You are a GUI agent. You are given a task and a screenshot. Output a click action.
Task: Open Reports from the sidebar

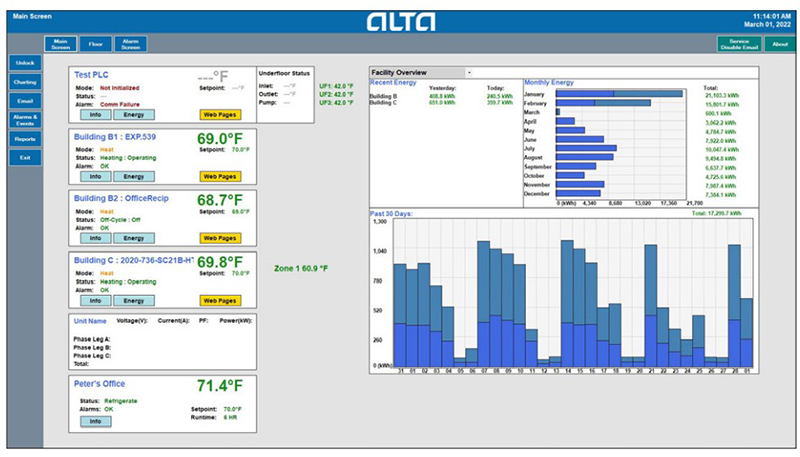pos(25,139)
